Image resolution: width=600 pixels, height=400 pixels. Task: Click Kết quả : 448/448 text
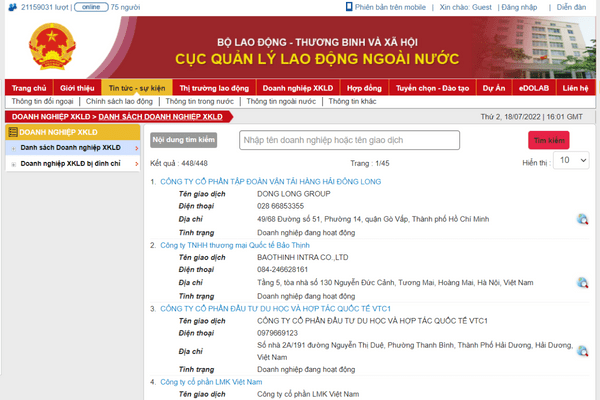(x=179, y=163)
